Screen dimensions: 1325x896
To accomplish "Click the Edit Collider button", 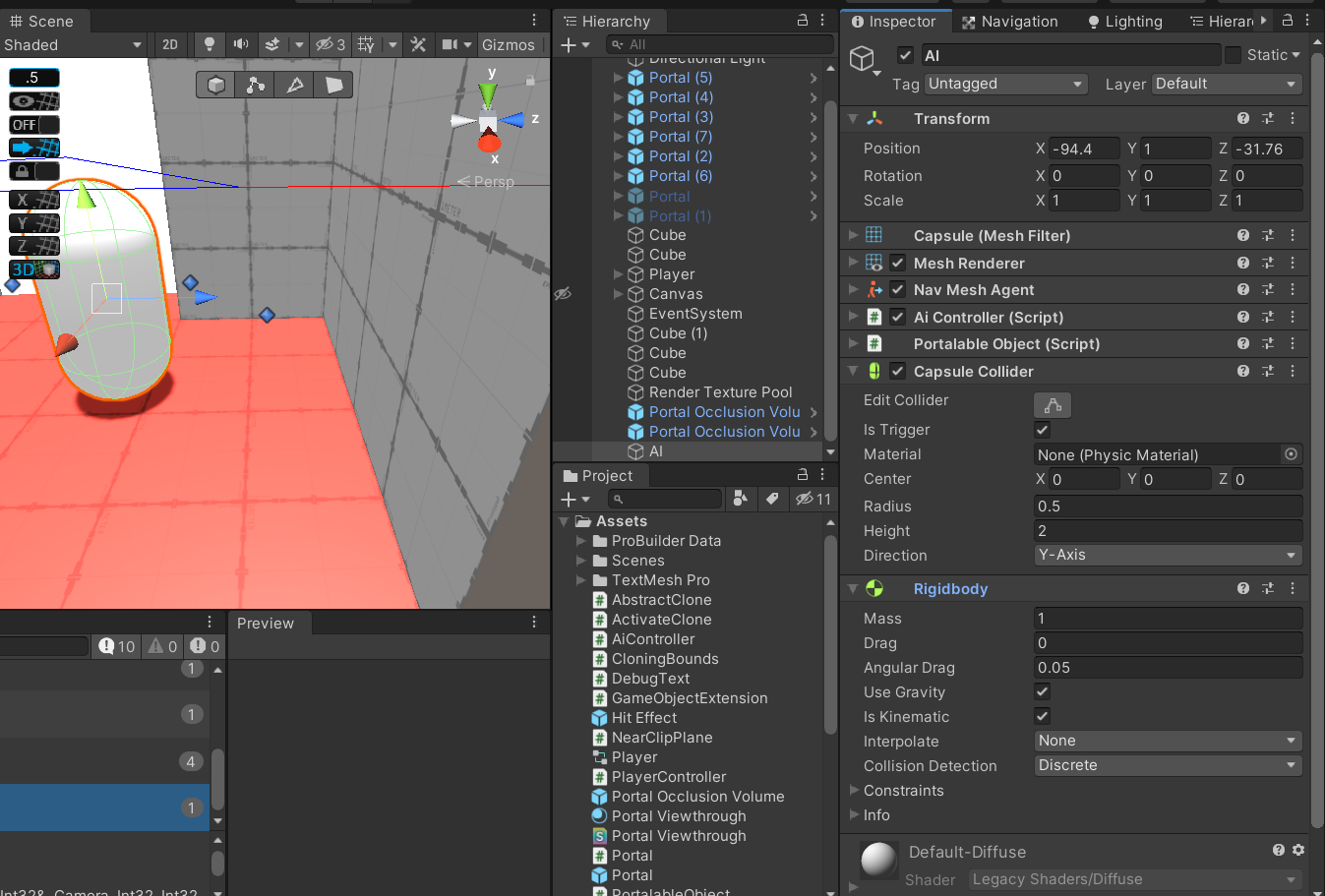I will (1053, 404).
